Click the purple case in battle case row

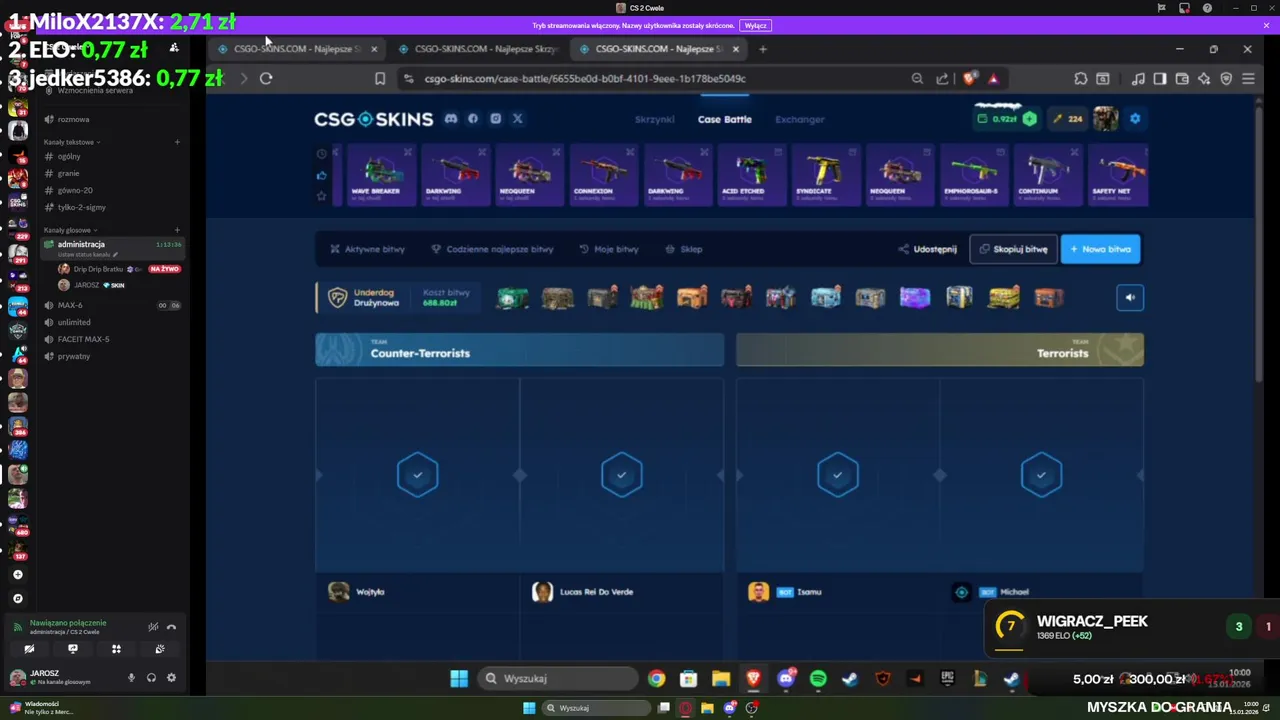[x=914, y=297]
